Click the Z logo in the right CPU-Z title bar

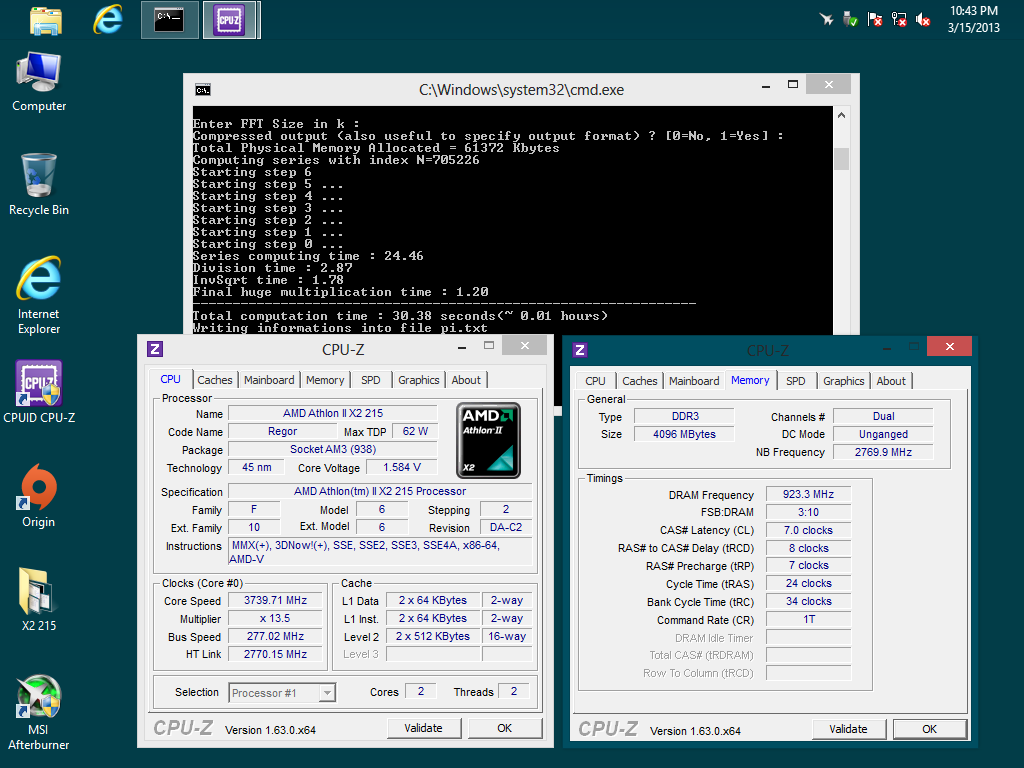[580, 350]
